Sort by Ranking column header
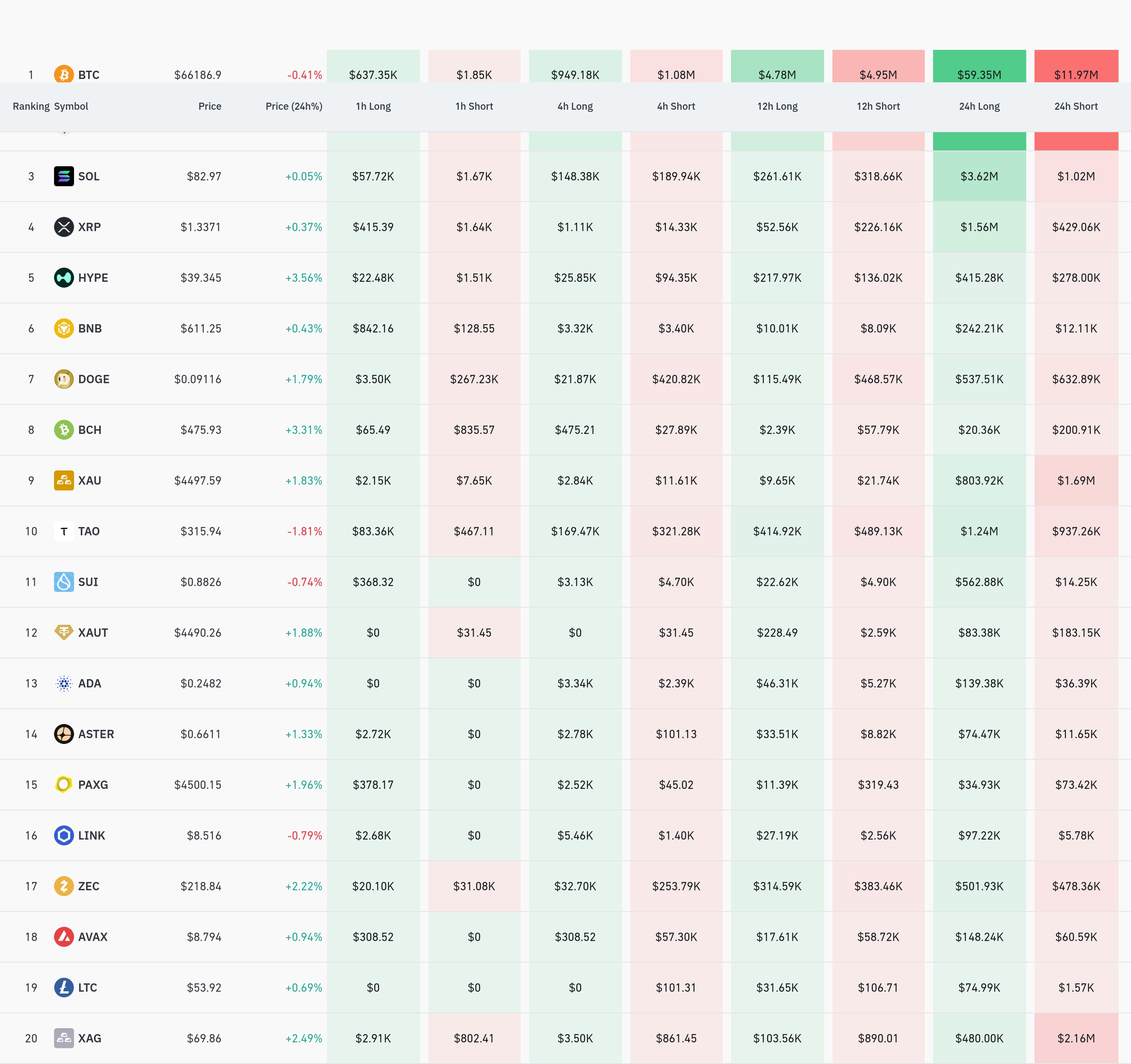 [x=31, y=106]
